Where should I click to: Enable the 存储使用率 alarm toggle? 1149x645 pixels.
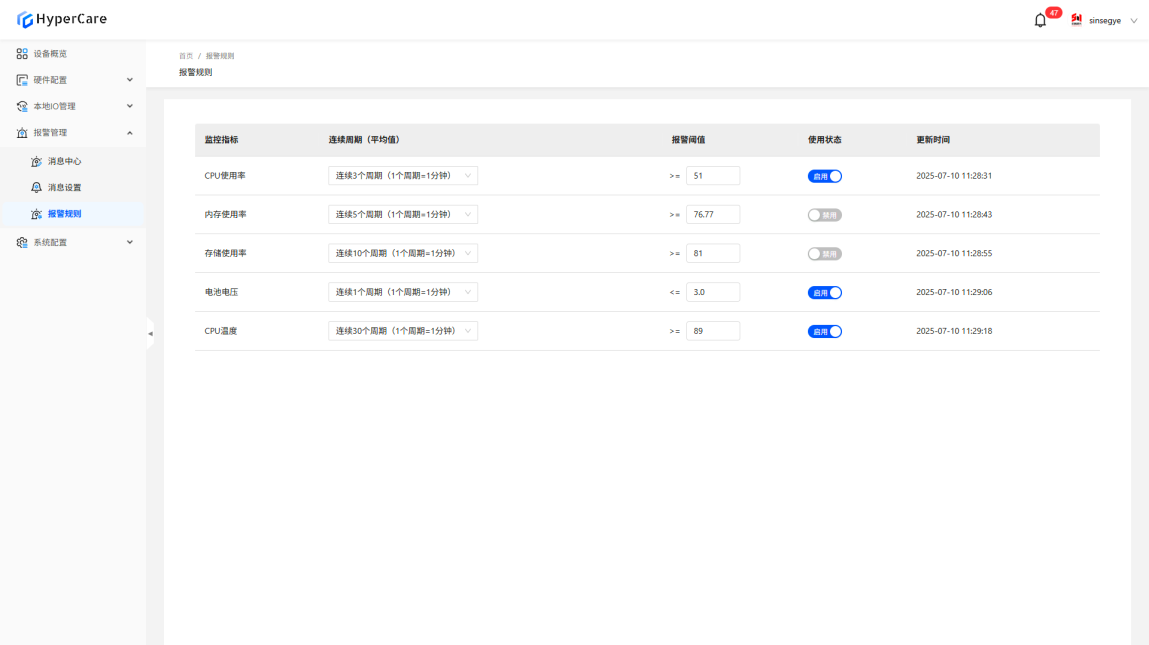point(824,254)
